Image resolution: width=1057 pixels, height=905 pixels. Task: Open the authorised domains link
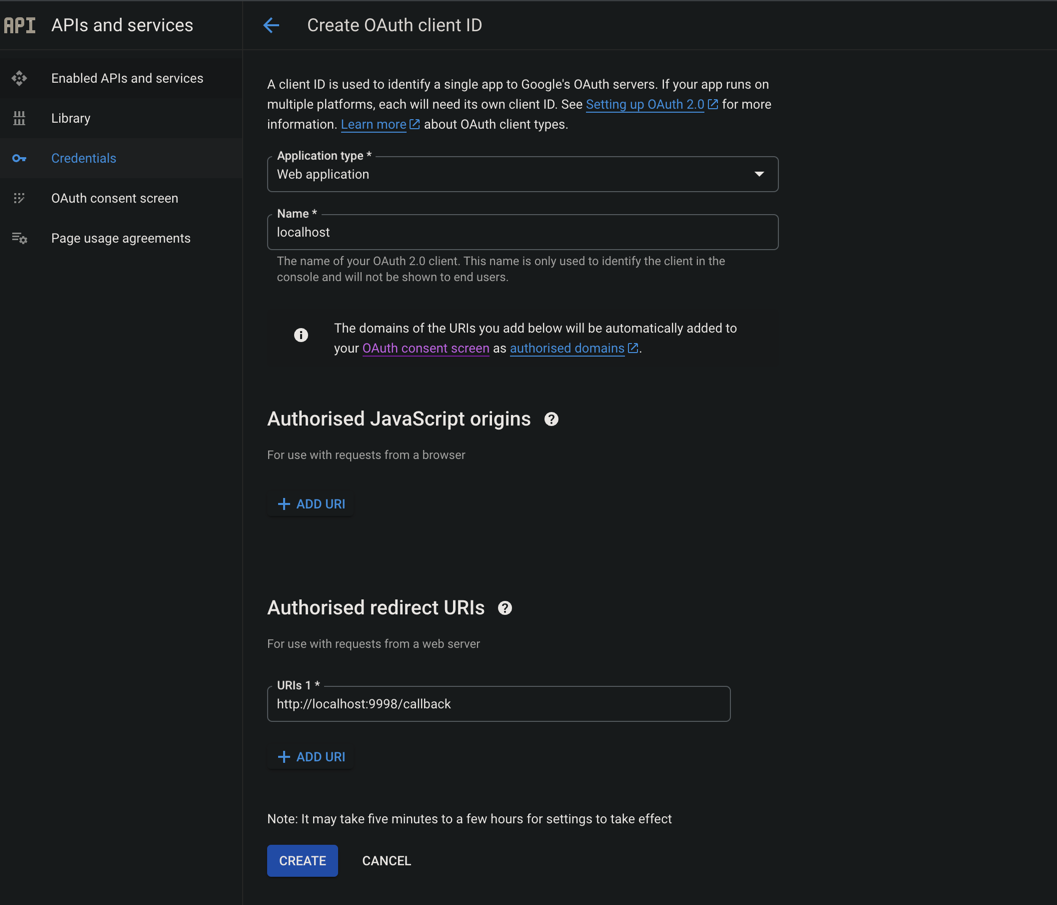(567, 348)
